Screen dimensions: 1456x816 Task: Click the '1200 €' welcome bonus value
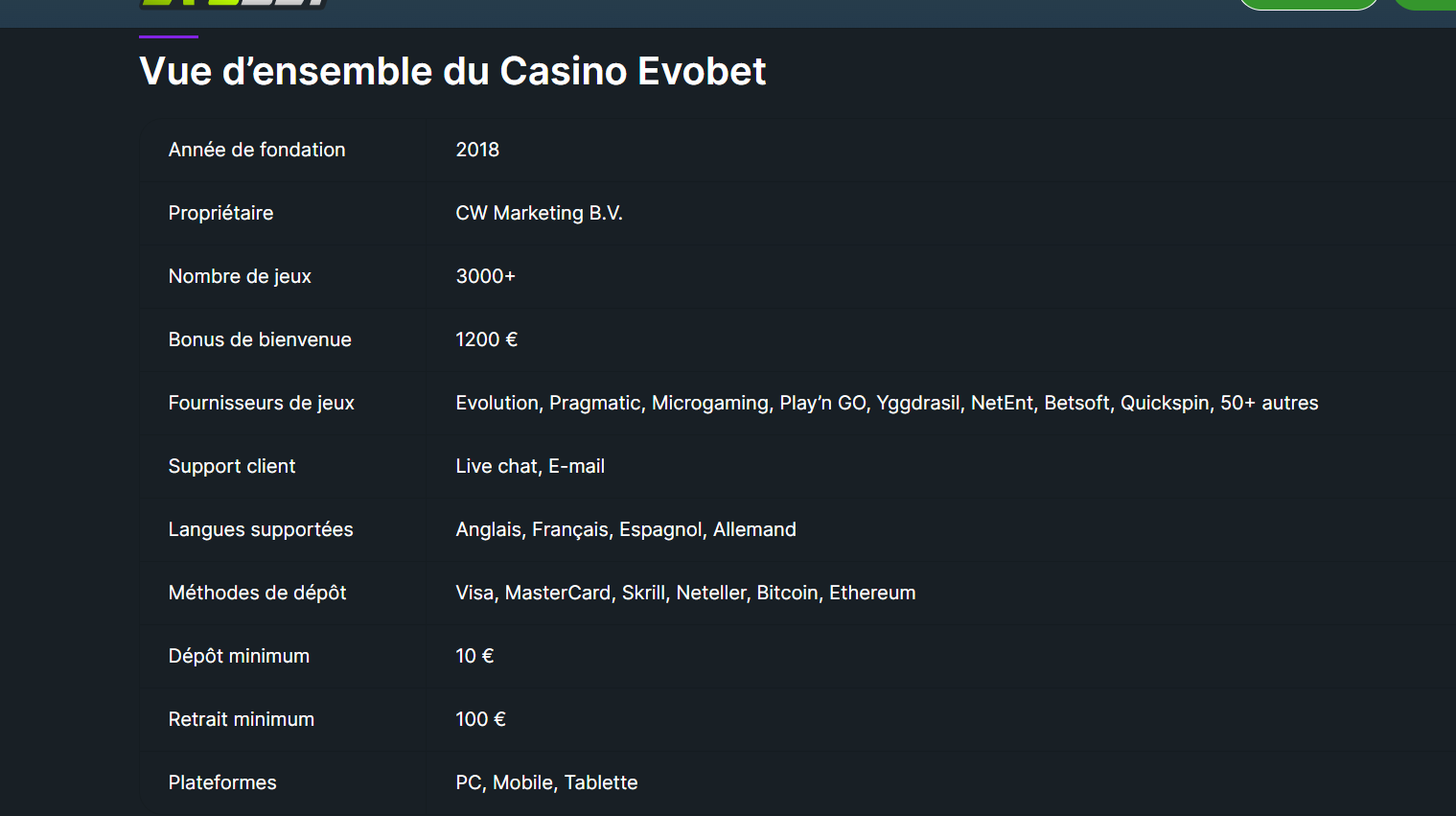(x=486, y=339)
